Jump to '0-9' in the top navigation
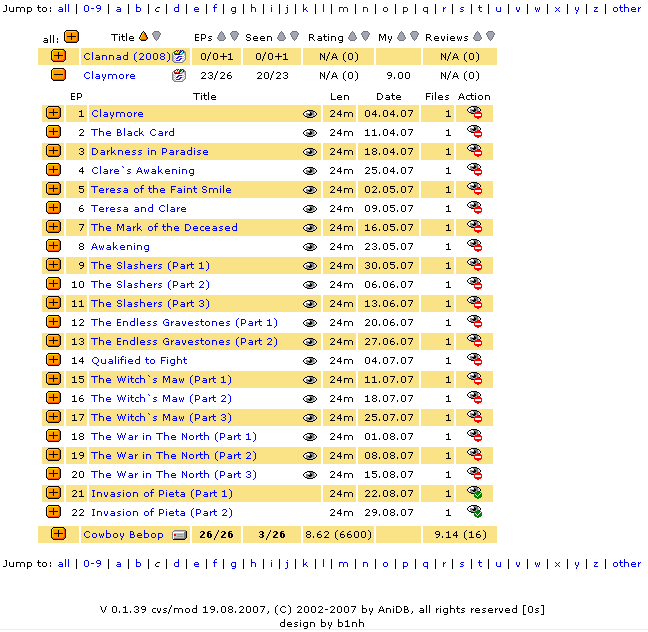 [x=92, y=8]
